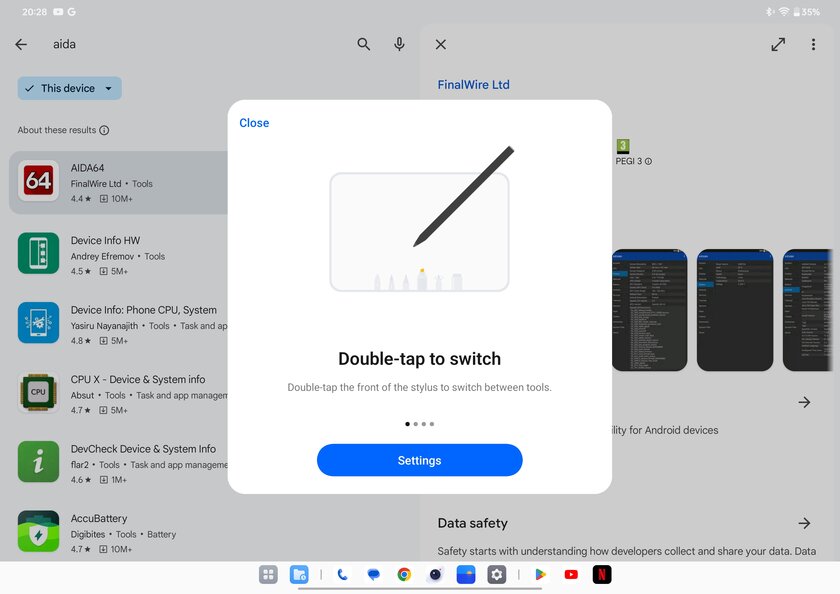Launch Messages from the taskbar
840x594 pixels.
click(373, 575)
